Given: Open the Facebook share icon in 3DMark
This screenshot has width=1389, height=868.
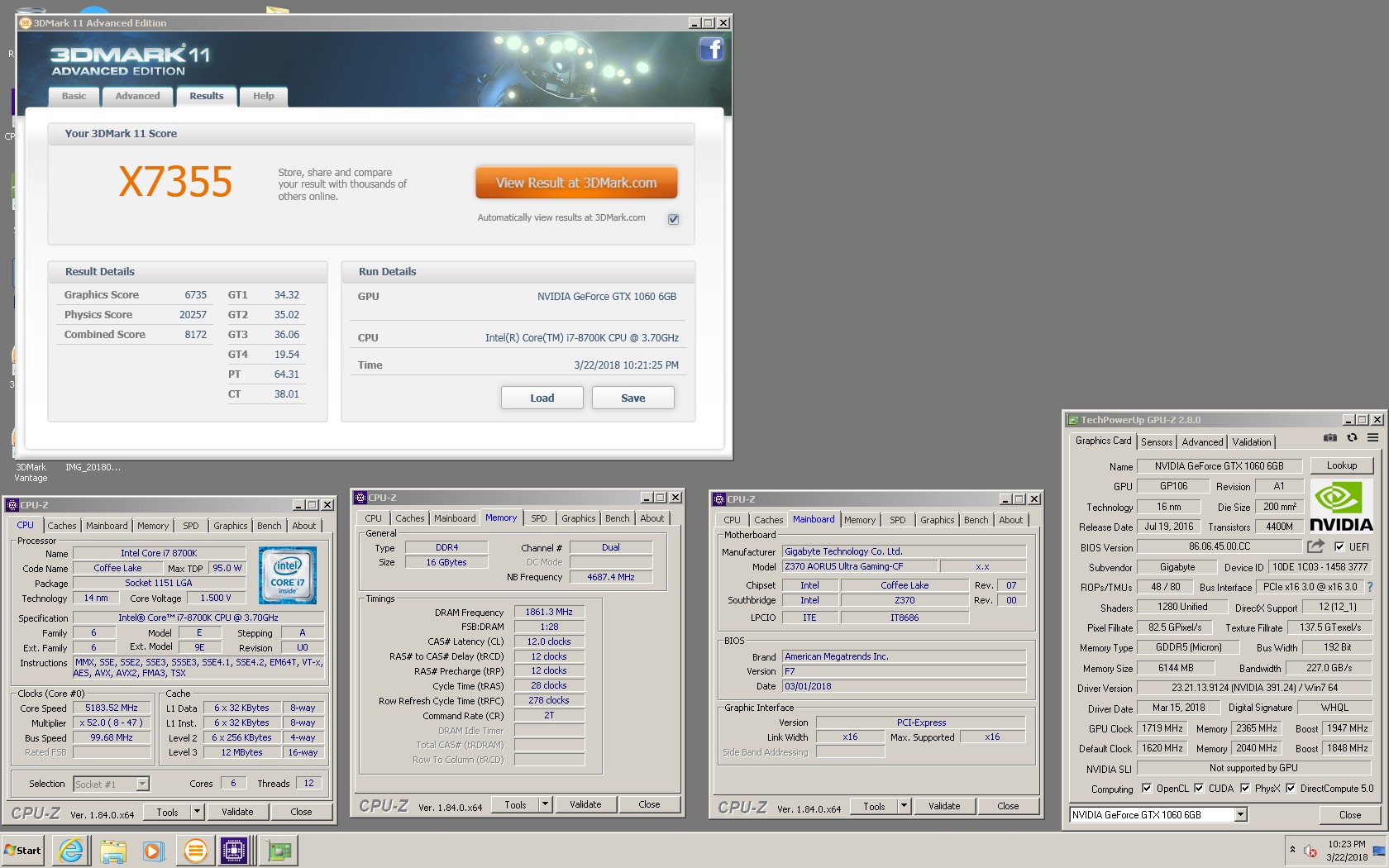Looking at the screenshot, I should pyautogui.click(x=711, y=49).
